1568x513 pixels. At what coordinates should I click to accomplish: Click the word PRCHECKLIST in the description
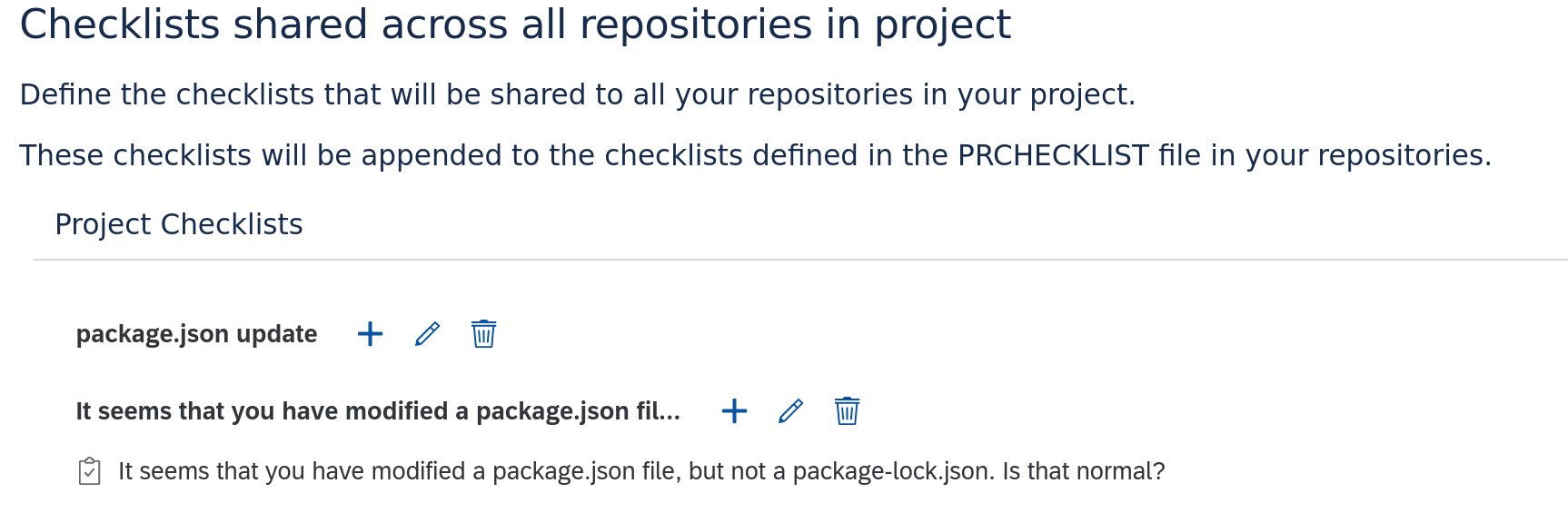pos(1053,155)
